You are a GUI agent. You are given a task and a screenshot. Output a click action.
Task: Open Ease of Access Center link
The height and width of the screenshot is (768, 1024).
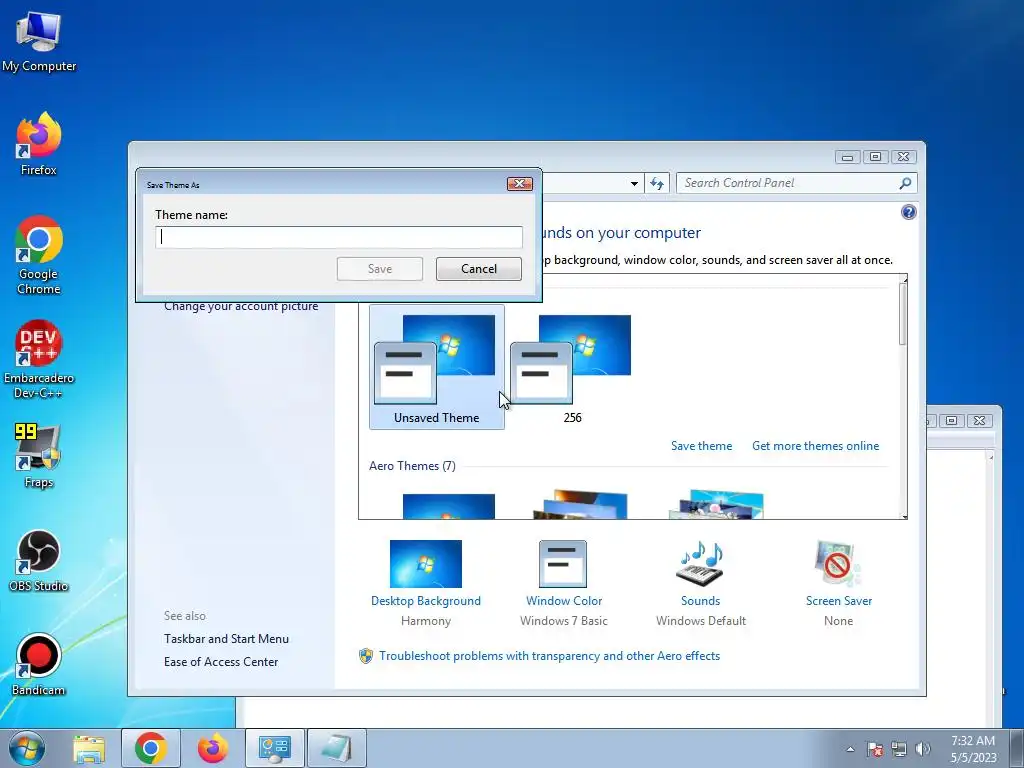tap(221, 662)
